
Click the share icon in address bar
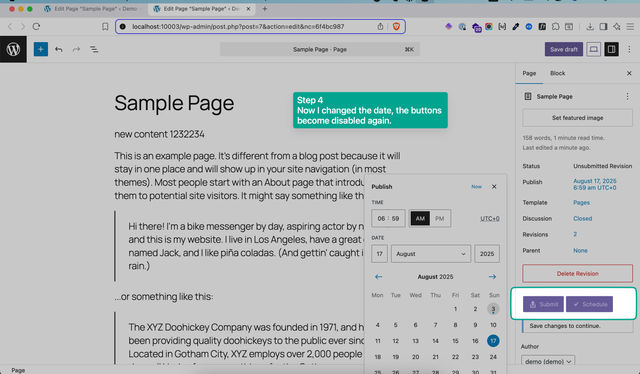[x=380, y=27]
